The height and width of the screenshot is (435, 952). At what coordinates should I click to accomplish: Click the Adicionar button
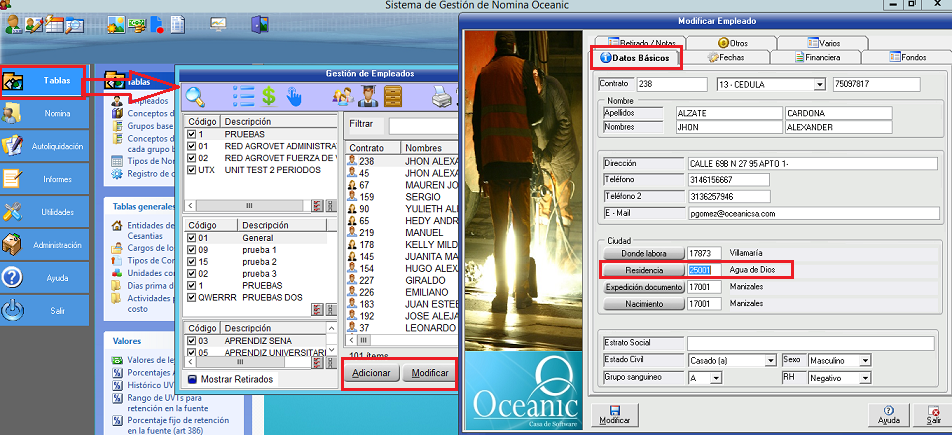coord(371,373)
